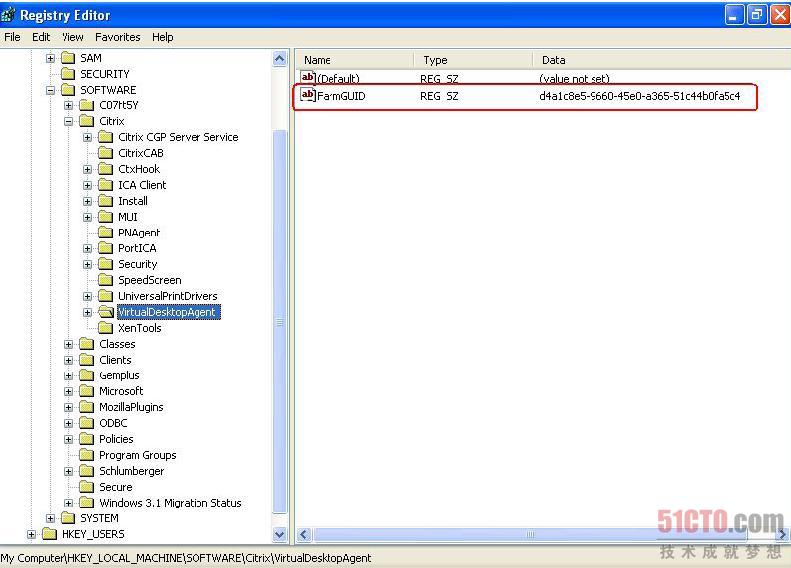Click the C07ft5Y folder icon

point(87,105)
